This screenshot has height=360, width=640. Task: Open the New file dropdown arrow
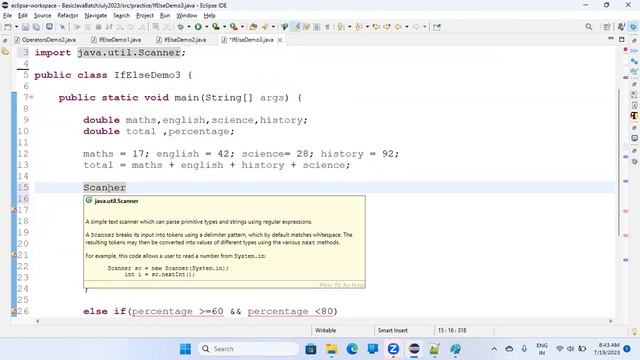tap(16, 27)
